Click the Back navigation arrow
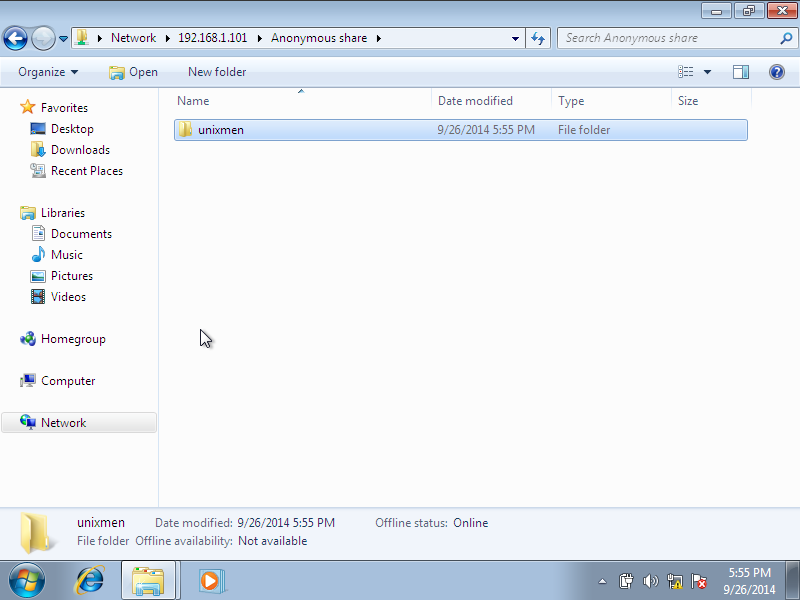 tap(15, 38)
